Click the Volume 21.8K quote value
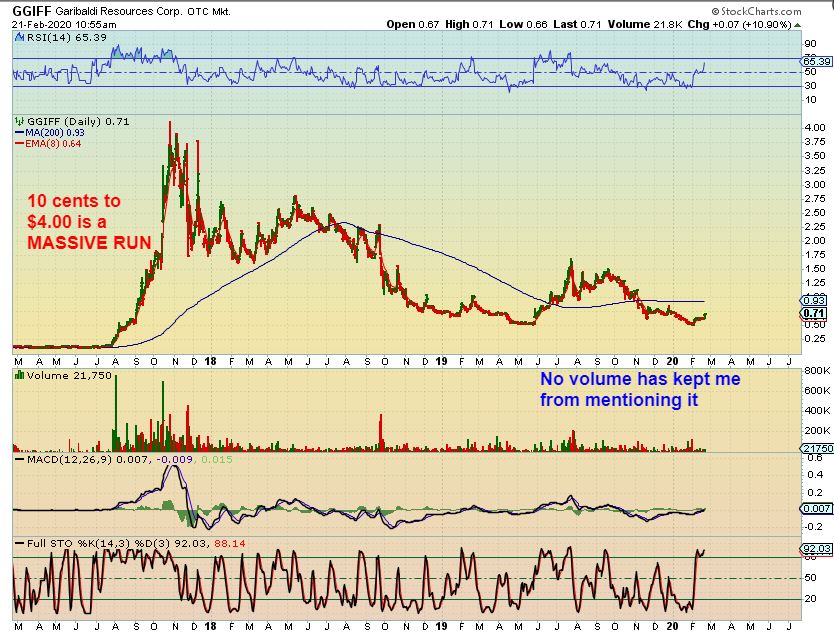The image size is (834, 632). 645,24
